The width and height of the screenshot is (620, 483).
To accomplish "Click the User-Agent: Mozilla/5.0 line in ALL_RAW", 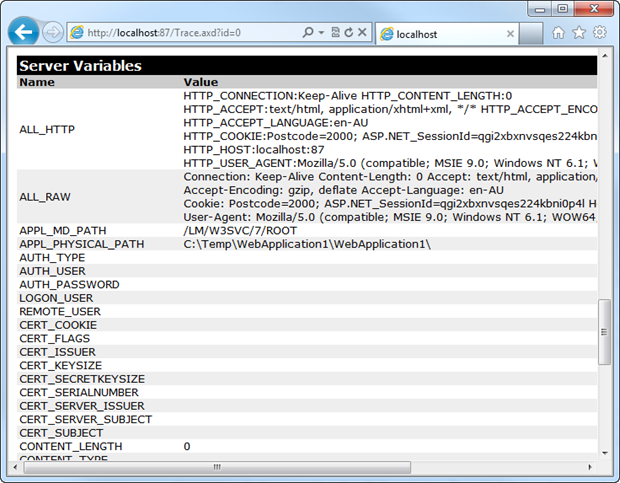I will 390,217.
